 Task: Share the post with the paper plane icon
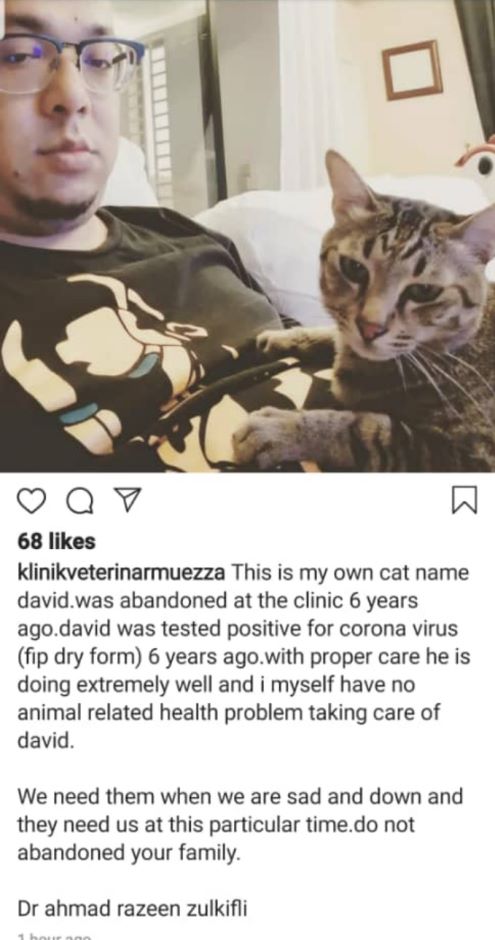pyautogui.click(x=127, y=499)
